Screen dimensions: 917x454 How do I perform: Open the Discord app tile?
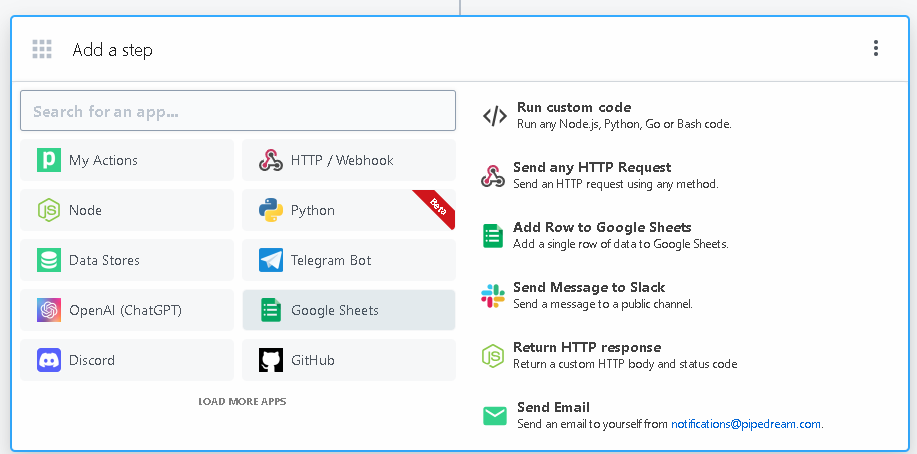tap(127, 360)
